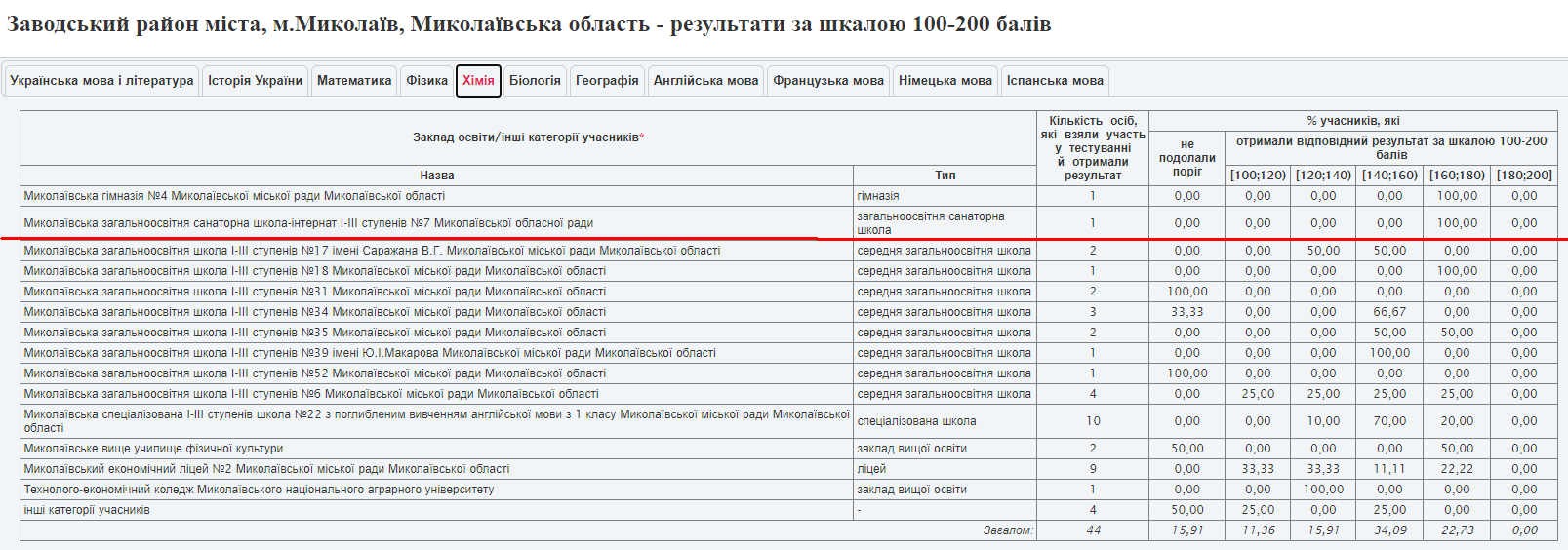Click value 22,22 in ліцей №2 row
This screenshot has width=1568, height=550.
tap(1457, 469)
